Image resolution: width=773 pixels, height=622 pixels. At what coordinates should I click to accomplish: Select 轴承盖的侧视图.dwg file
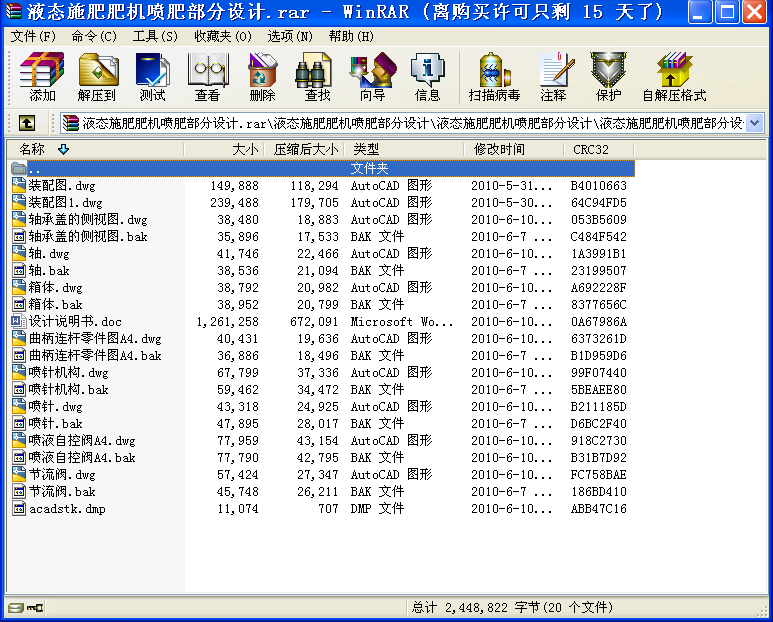point(88,219)
